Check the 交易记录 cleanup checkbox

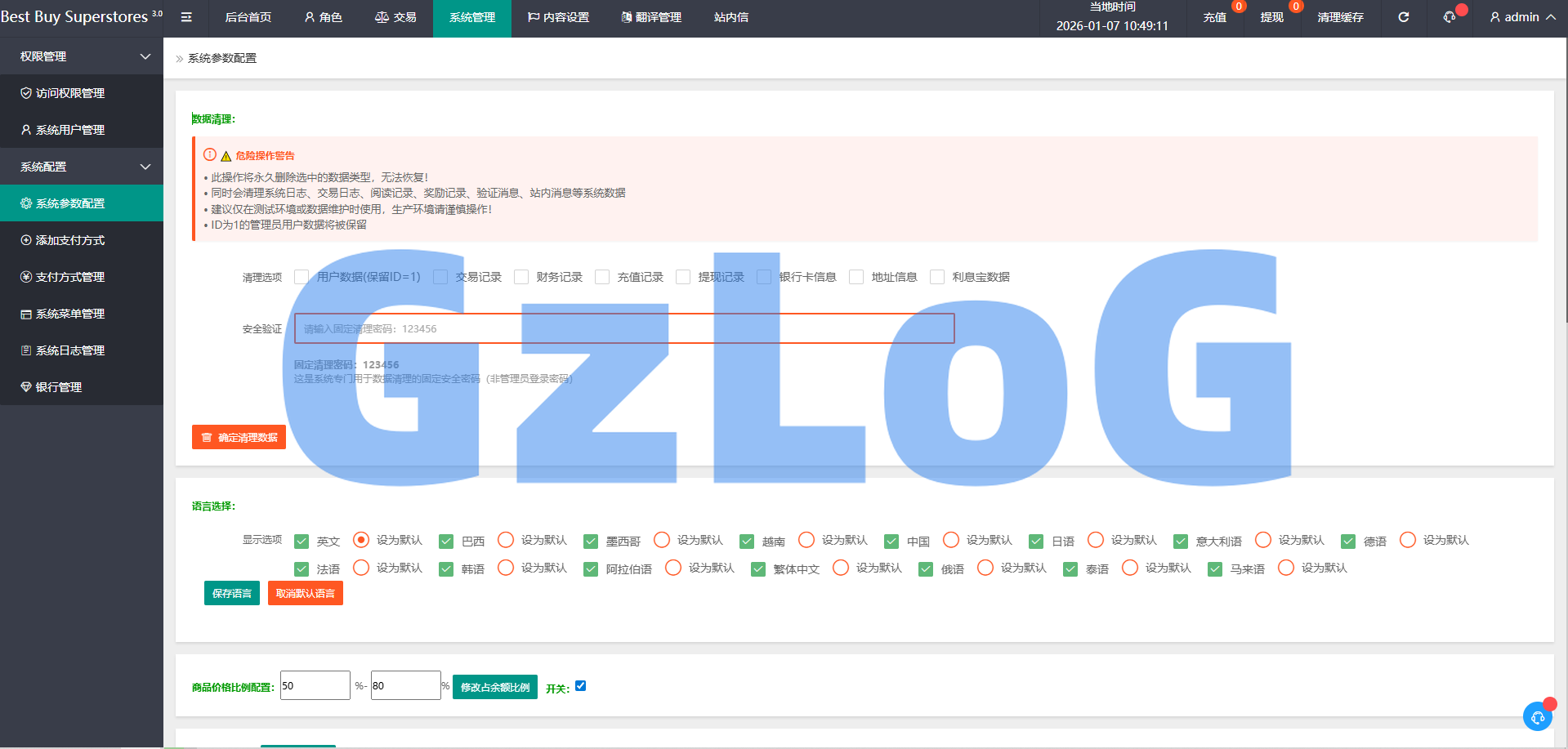pyautogui.click(x=440, y=277)
